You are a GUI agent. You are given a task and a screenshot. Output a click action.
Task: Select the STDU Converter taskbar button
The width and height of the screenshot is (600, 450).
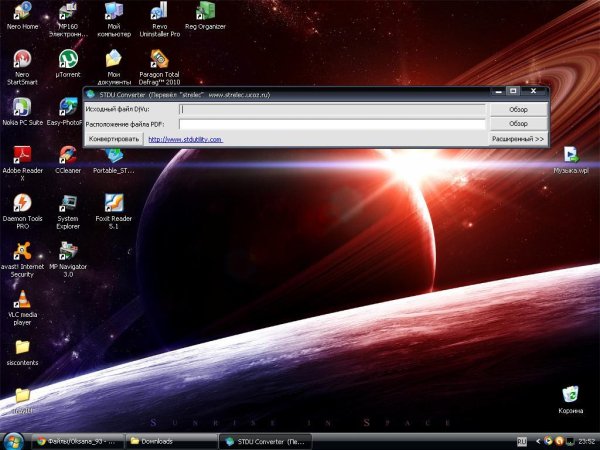tap(266, 442)
